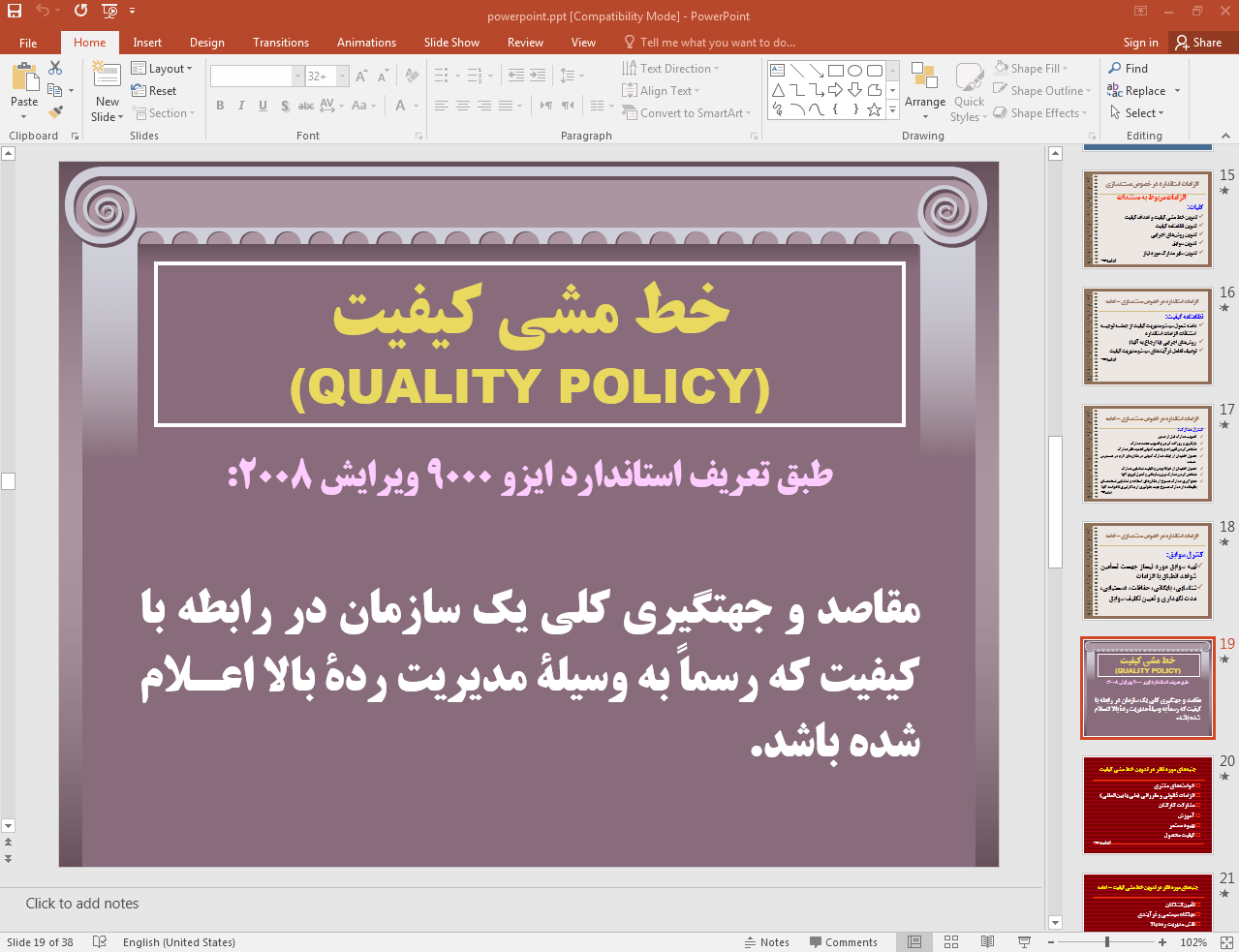Open the Arrange dropdown
Viewport: 1239px width, 952px height.
click(925, 92)
